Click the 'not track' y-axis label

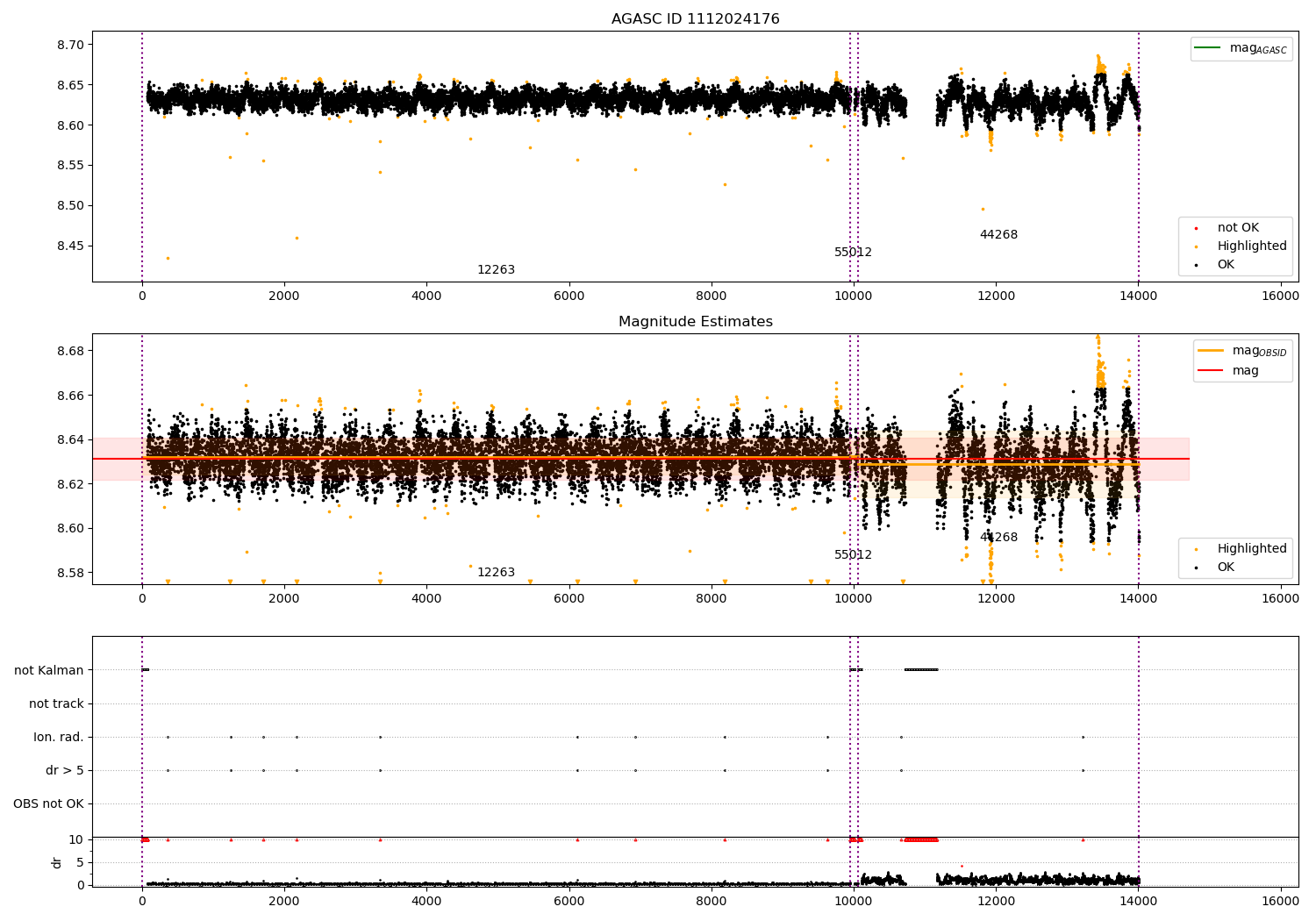pyautogui.click(x=56, y=704)
